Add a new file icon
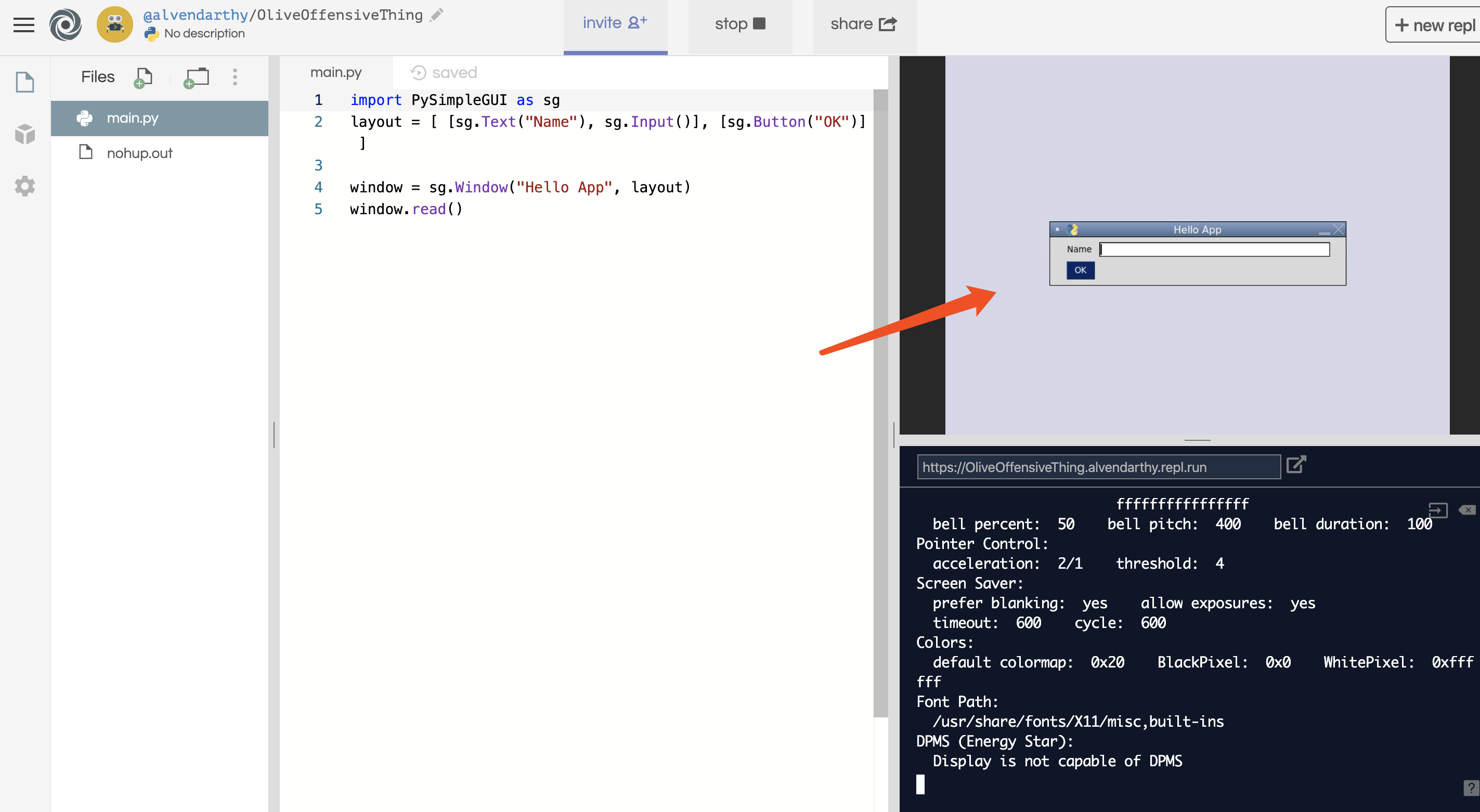The image size is (1480, 812). 143,77
